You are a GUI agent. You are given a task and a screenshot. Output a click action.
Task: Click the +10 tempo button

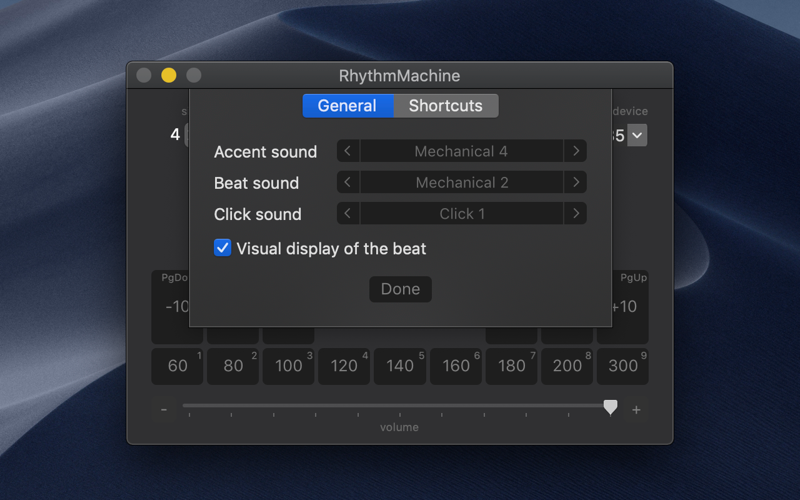tap(630, 307)
